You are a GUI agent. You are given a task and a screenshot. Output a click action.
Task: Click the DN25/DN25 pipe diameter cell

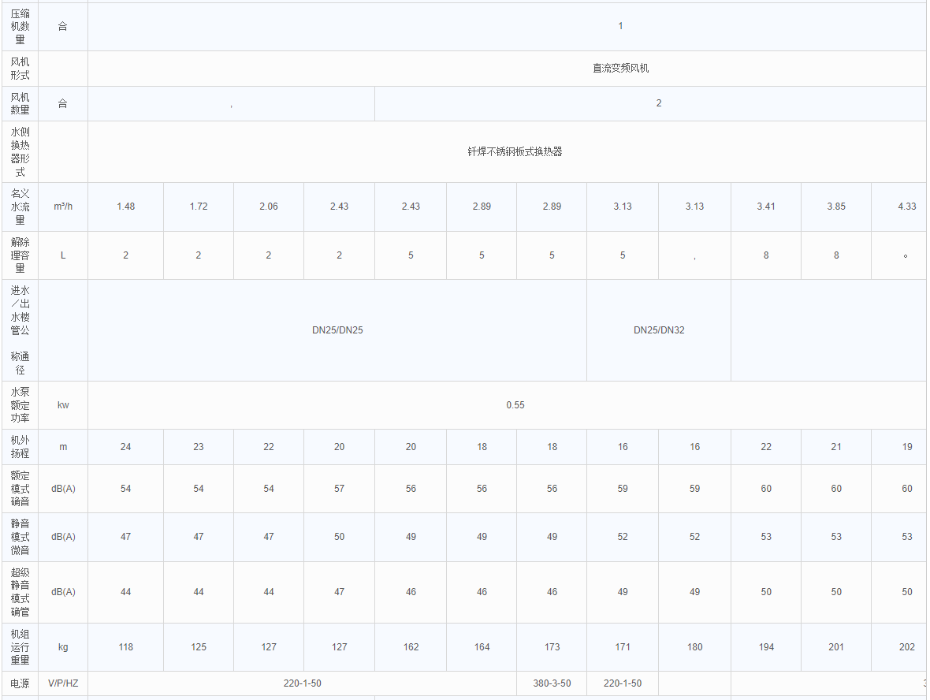337,330
